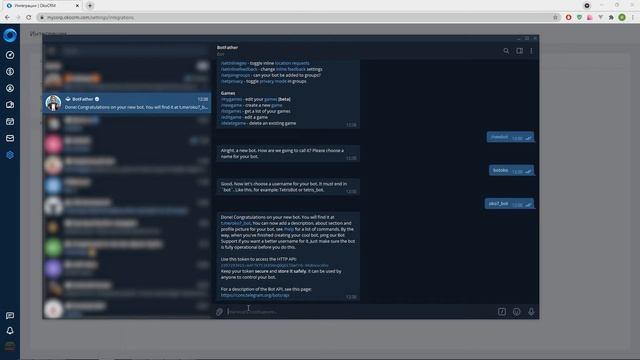Open the core.telegram.org/bots/api link
640x360 pixels.
[x=255, y=295]
